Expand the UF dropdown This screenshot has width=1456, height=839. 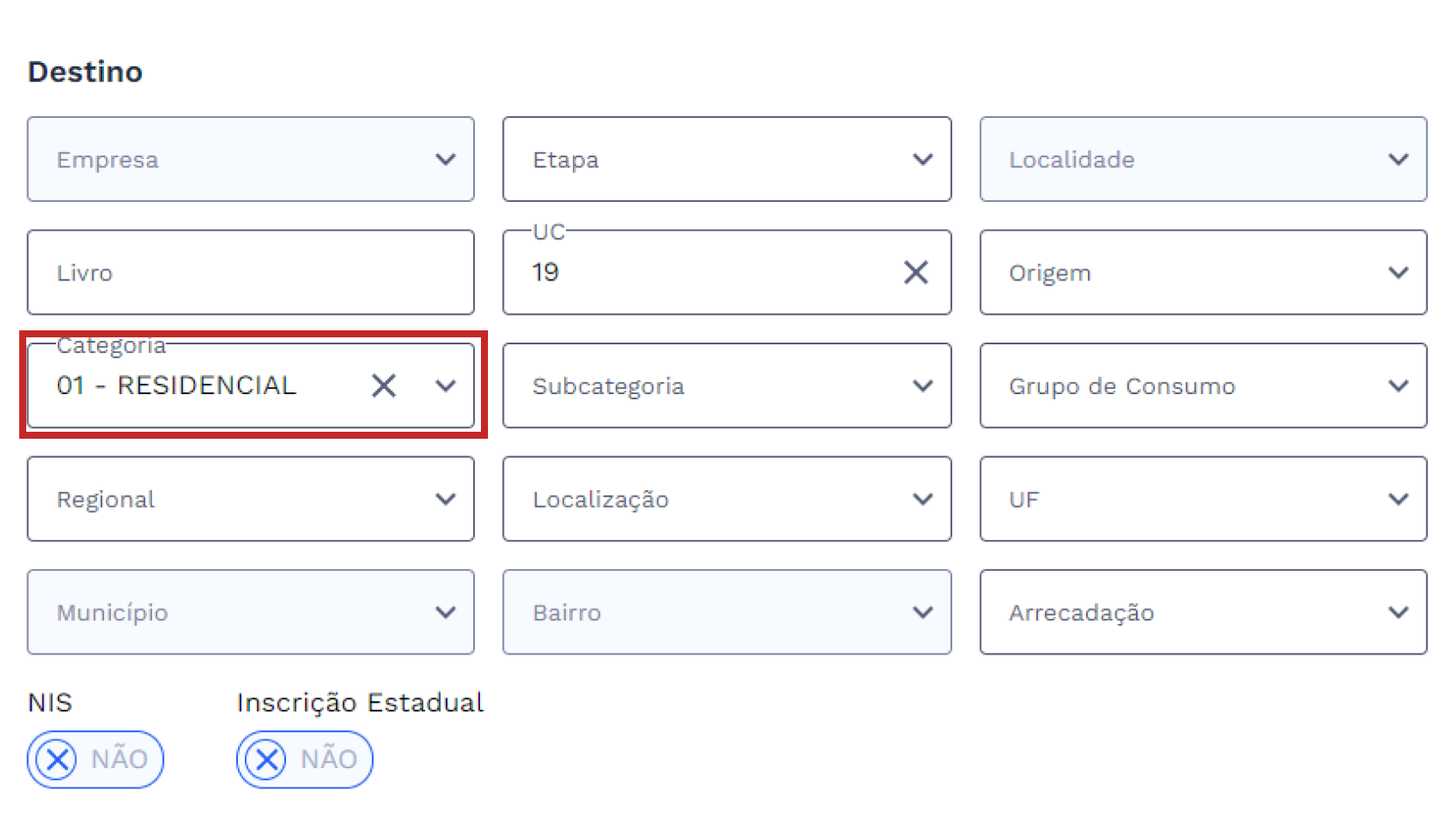pos(1399,499)
